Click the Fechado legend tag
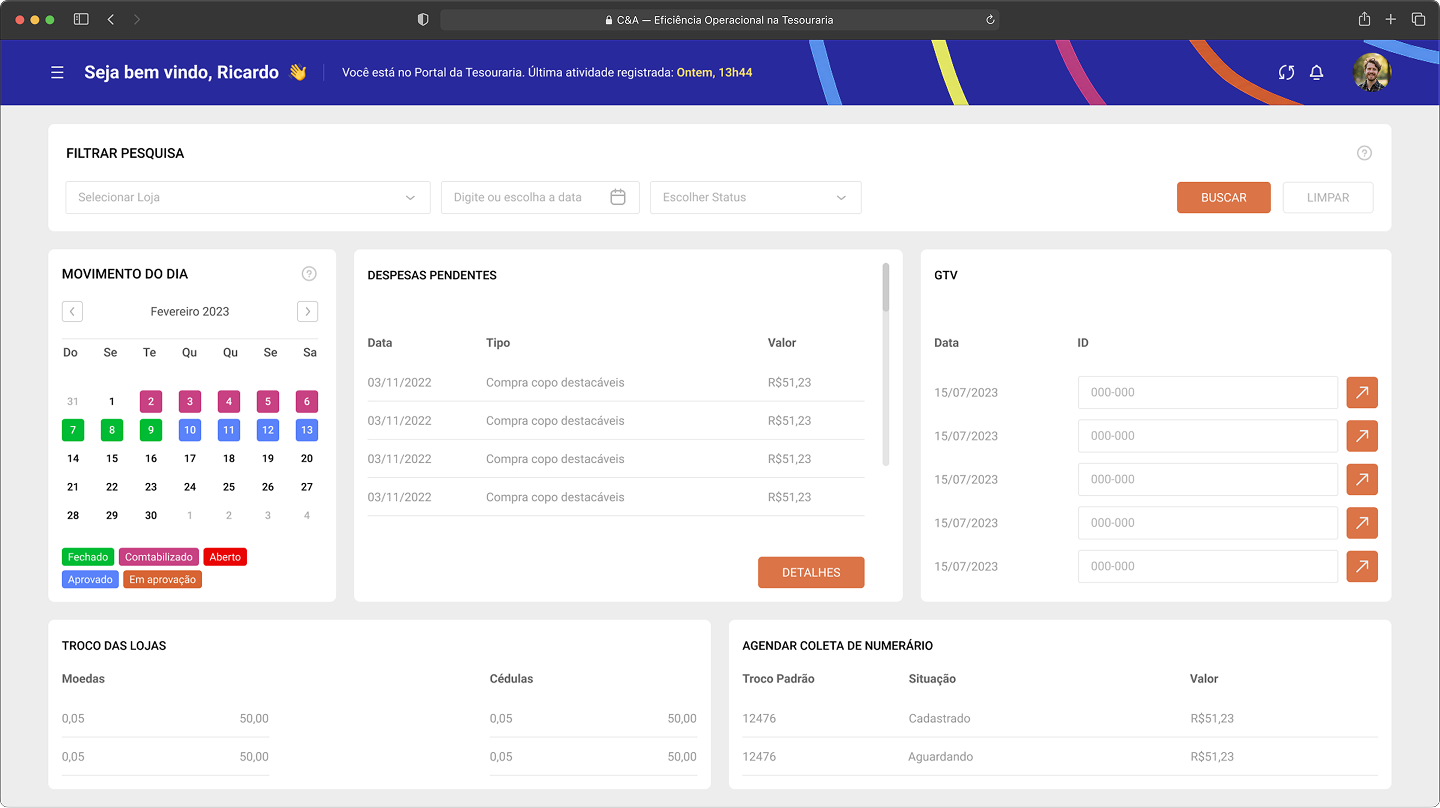Image resolution: width=1440 pixels, height=808 pixels. [x=88, y=557]
